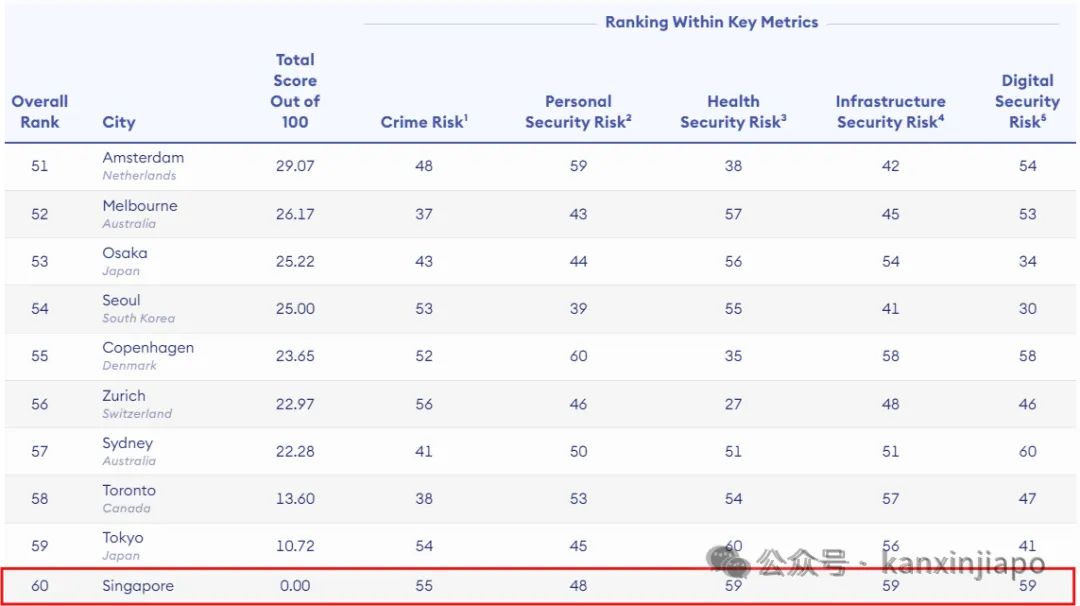Click the Crime Risk column header
Screen dimensions: 1080x606
pyautogui.click(x=424, y=122)
